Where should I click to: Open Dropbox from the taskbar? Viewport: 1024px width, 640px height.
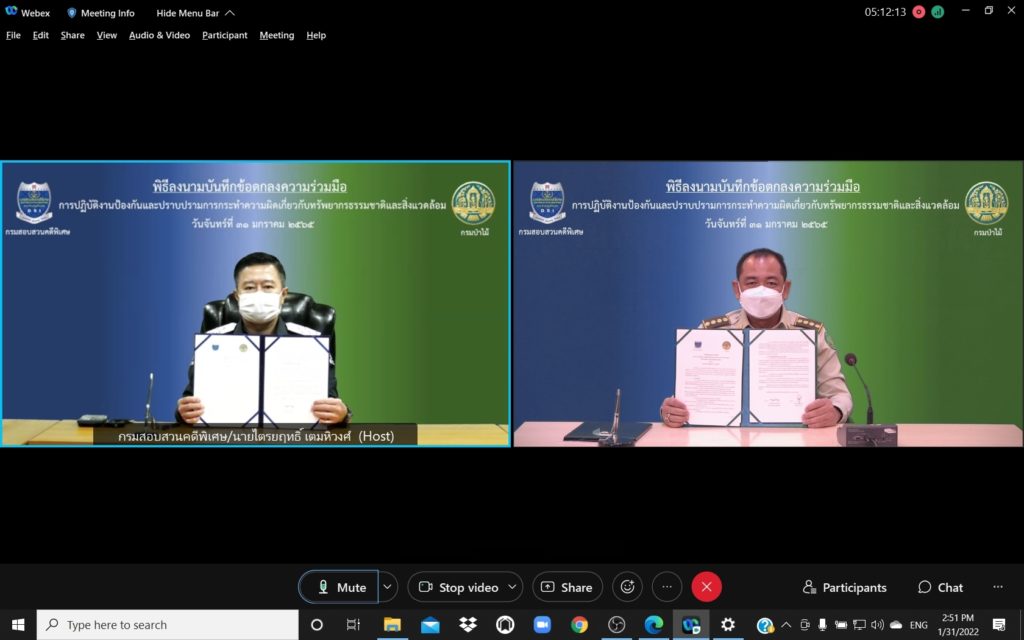pos(468,625)
